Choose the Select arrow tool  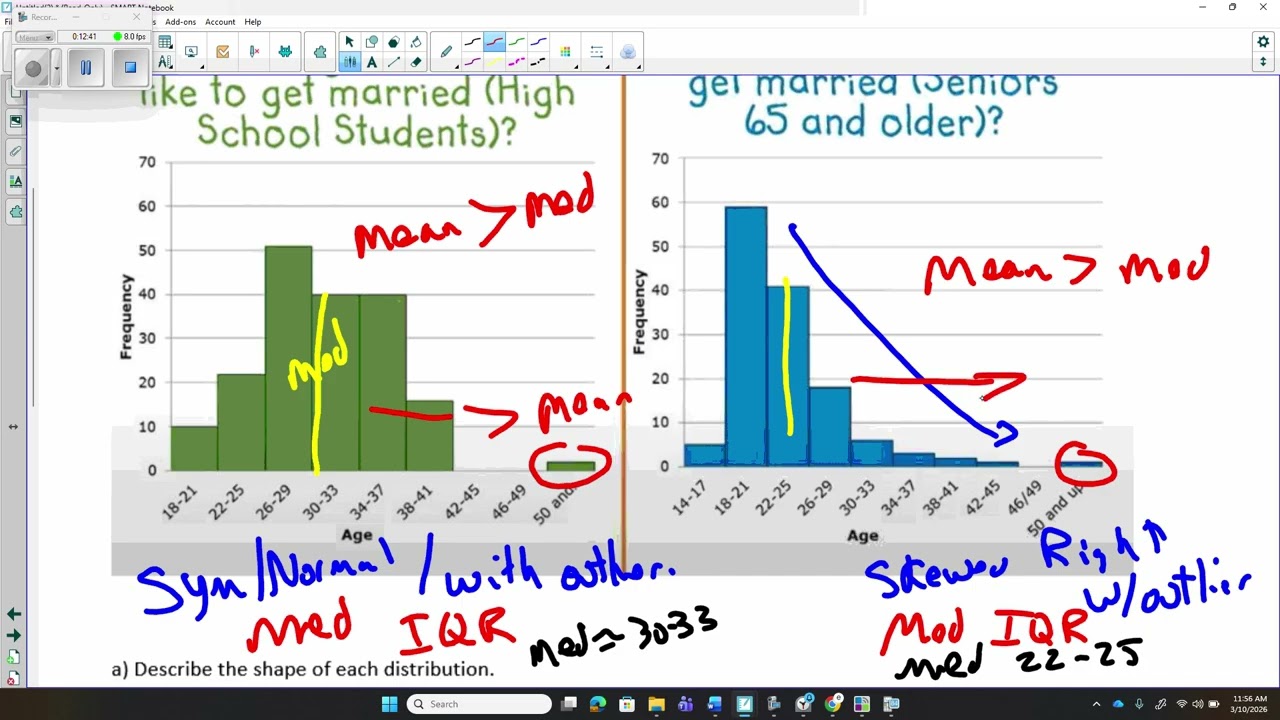point(349,42)
